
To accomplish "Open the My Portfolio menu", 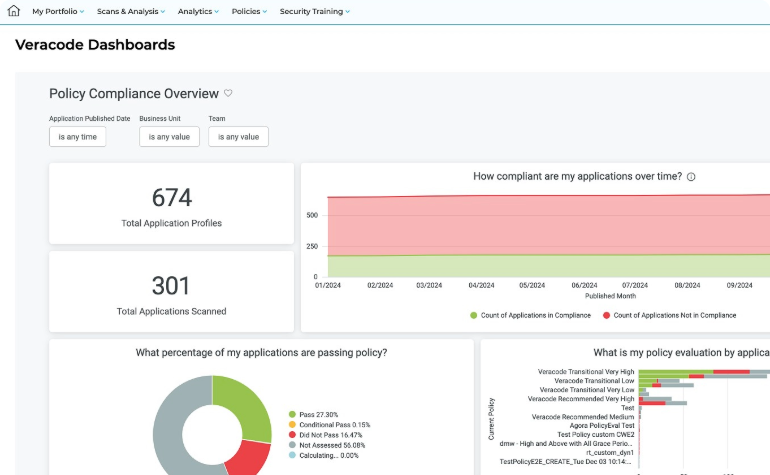I will coord(58,12).
